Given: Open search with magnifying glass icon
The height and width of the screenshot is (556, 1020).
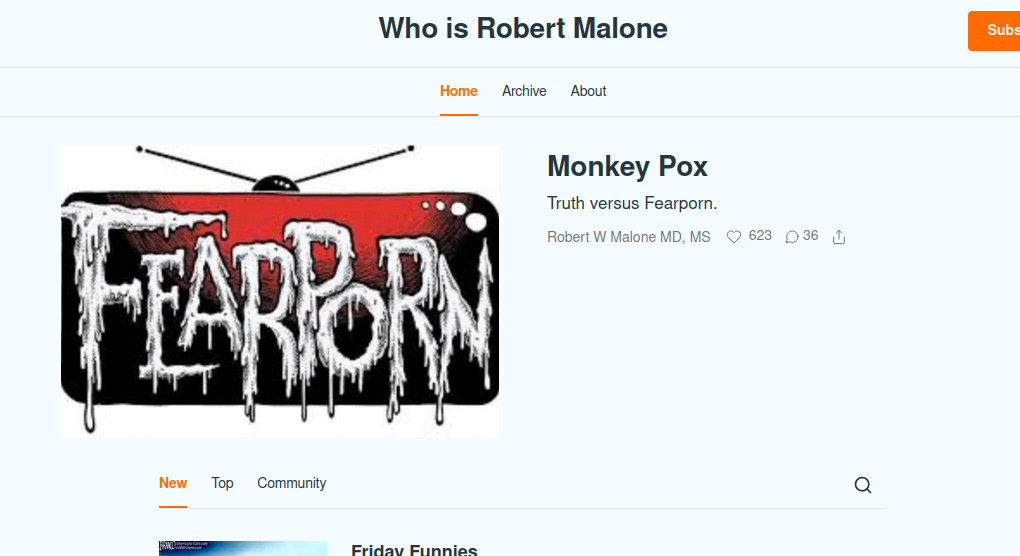Looking at the screenshot, I should (863, 484).
